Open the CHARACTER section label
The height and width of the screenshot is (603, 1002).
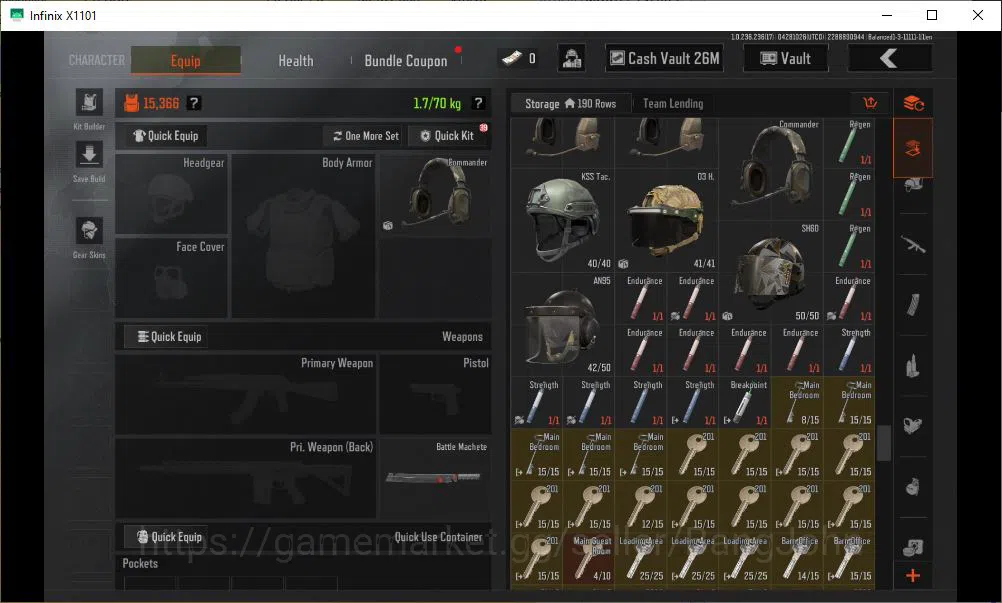(x=97, y=60)
